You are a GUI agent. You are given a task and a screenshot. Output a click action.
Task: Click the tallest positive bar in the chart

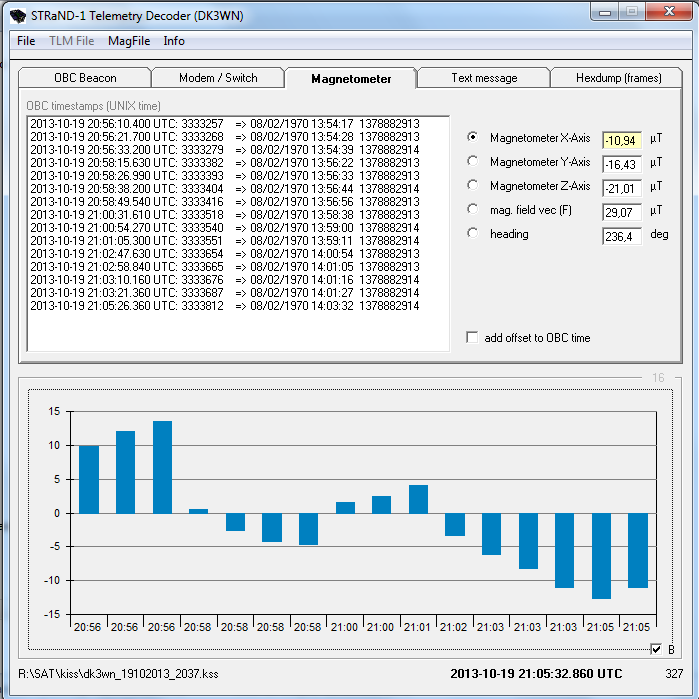tap(162, 467)
